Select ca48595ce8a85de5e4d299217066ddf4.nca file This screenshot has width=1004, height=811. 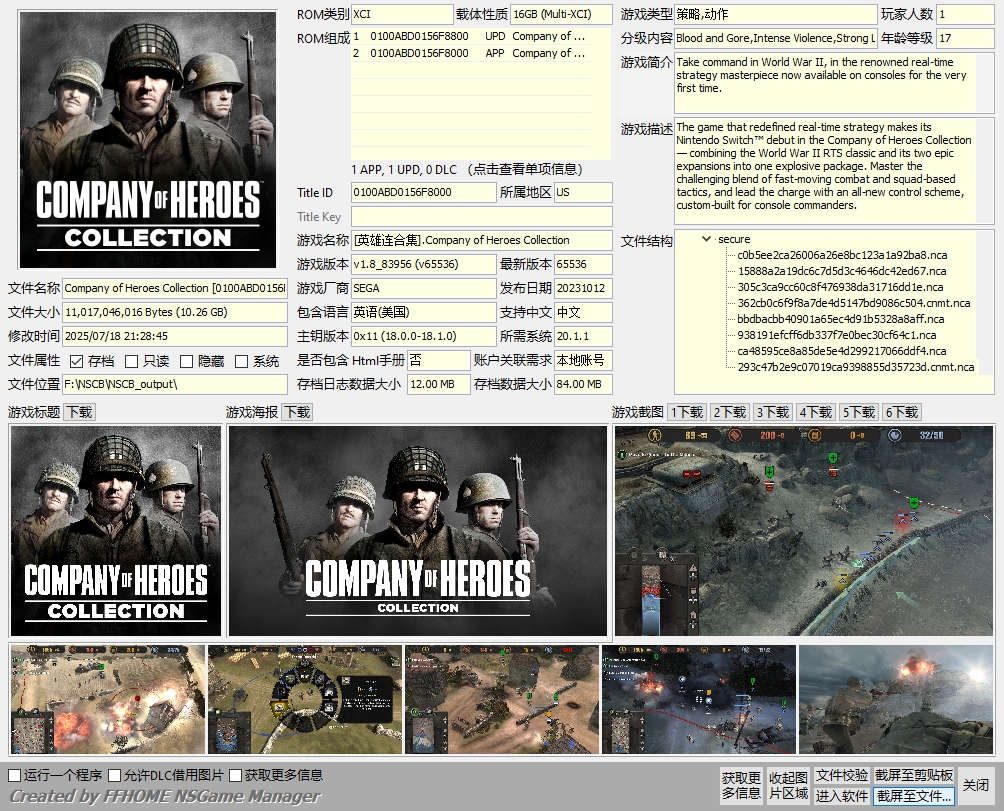click(841, 351)
